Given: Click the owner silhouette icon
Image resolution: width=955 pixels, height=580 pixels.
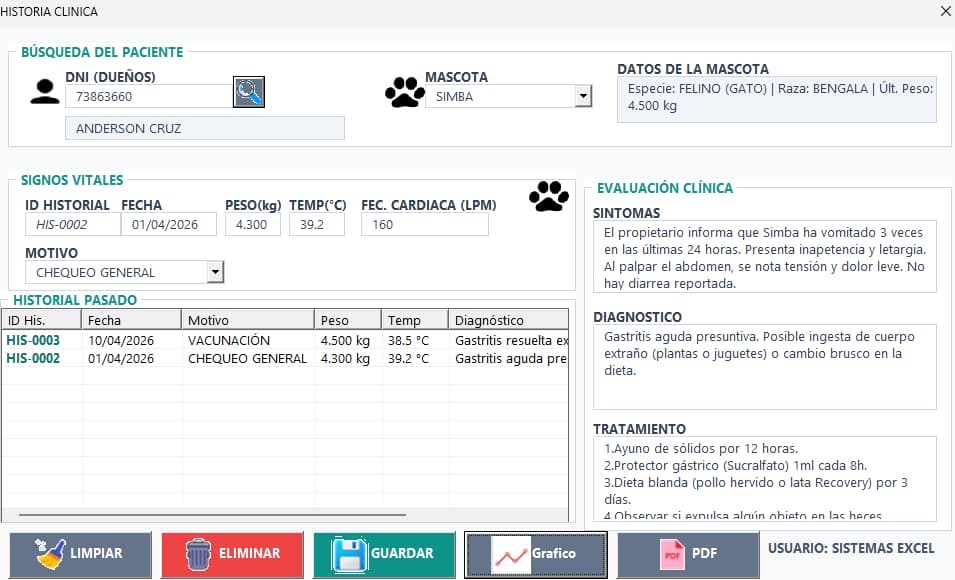Looking at the screenshot, I should pyautogui.click(x=45, y=92).
